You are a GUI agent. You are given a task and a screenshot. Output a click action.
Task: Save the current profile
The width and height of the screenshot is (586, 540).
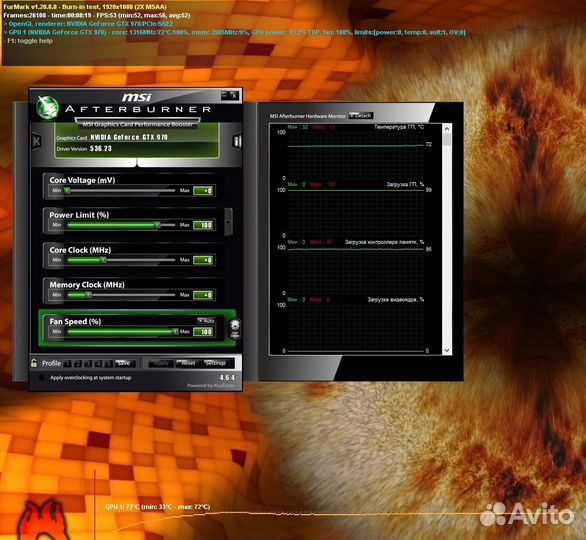(124, 363)
